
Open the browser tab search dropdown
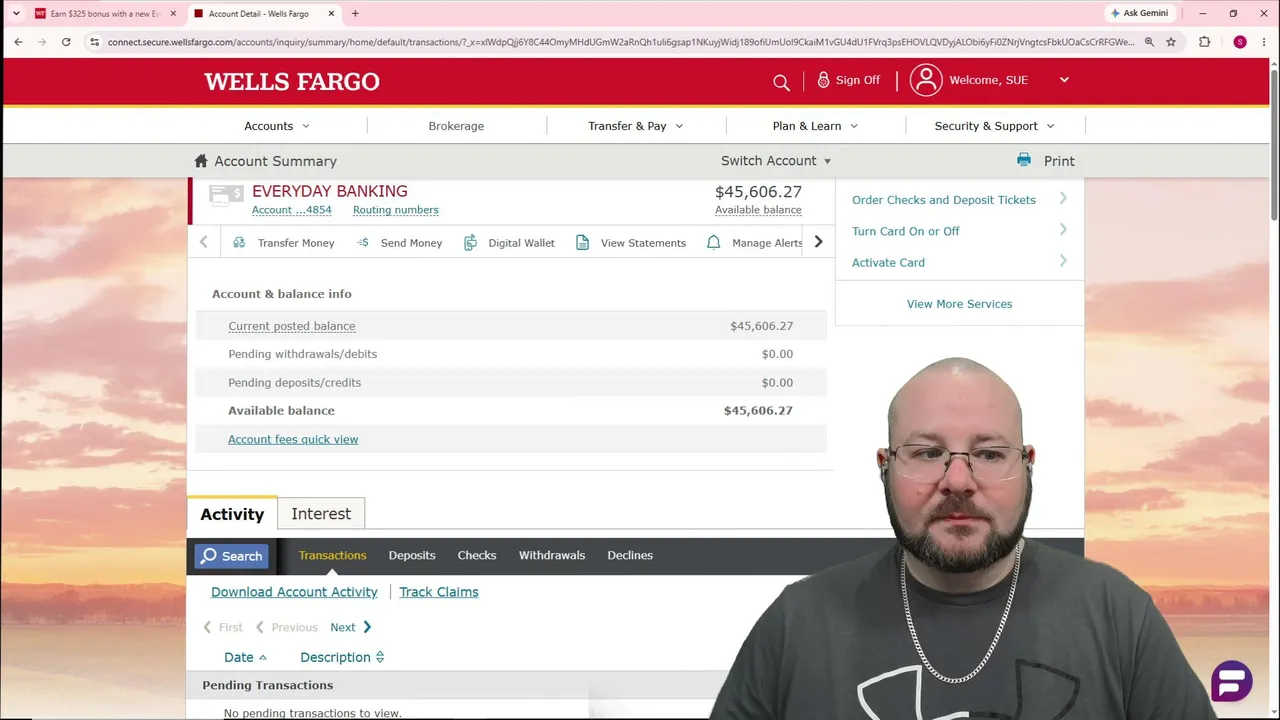[x=16, y=14]
